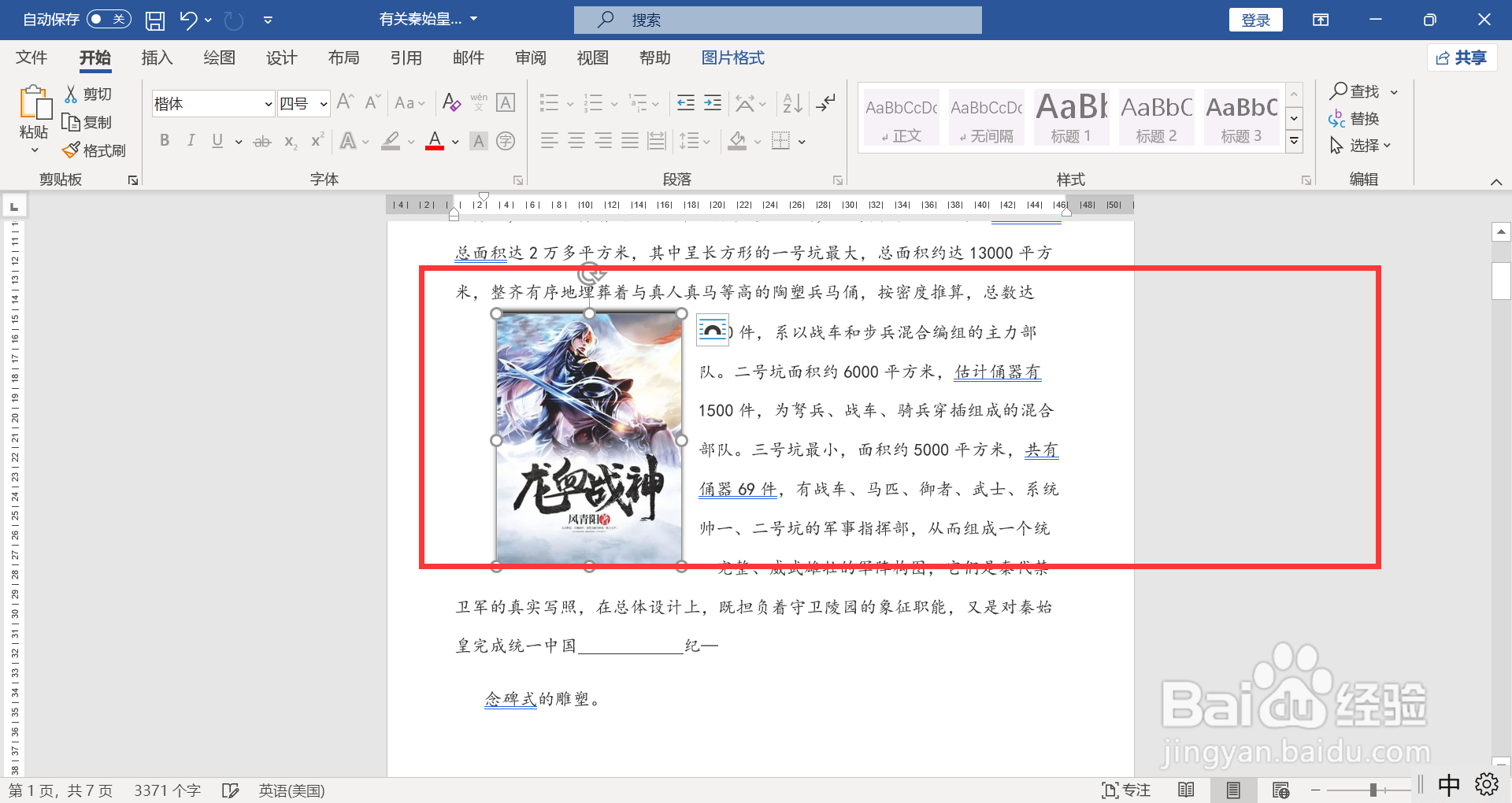The width and height of the screenshot is (1512, 803).
Task: Open the font size dropdown 四号
Action: pos(324,104)
